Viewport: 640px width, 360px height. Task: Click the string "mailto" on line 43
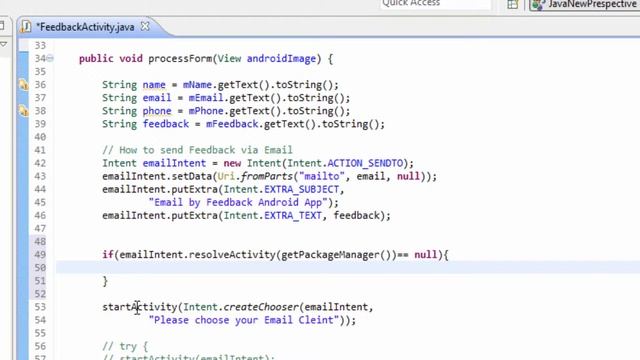click(x=322, y=176)
